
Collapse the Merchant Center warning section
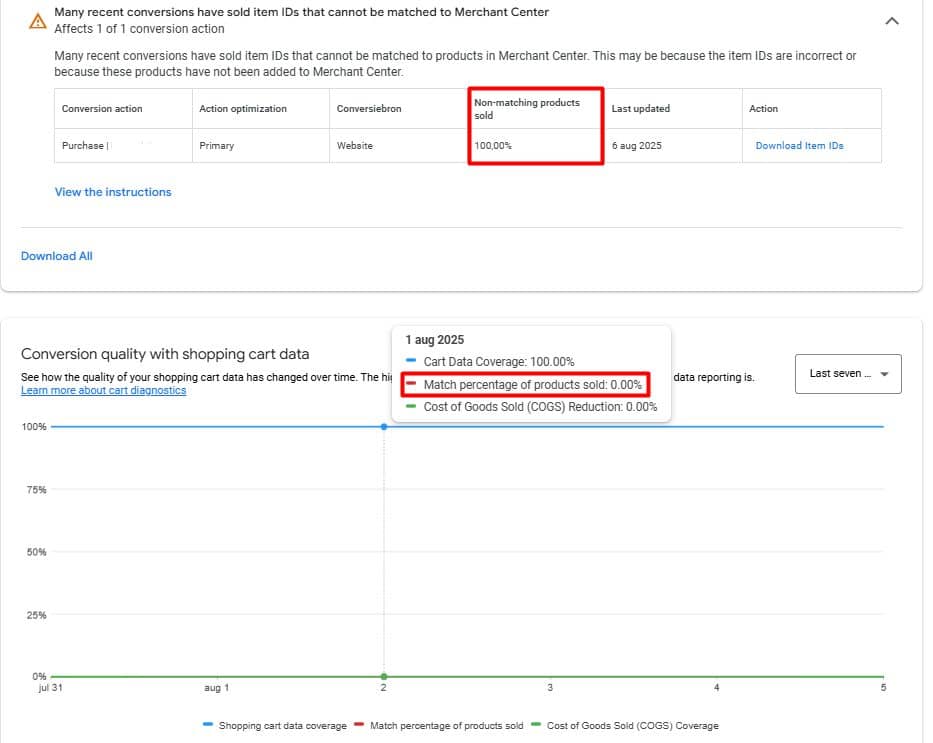tap(892, 21)
